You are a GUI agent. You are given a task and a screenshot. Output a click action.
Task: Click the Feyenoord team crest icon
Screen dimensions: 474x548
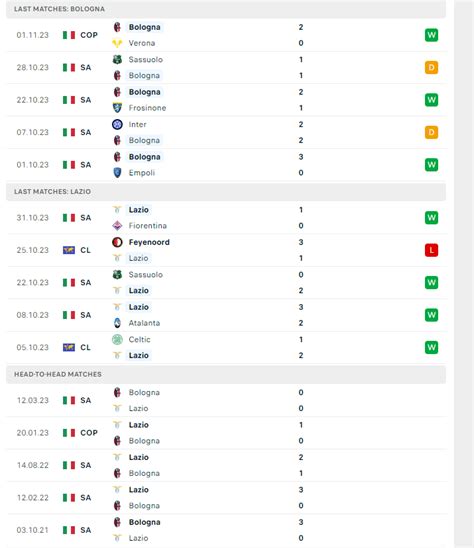[x=117, y=242]
